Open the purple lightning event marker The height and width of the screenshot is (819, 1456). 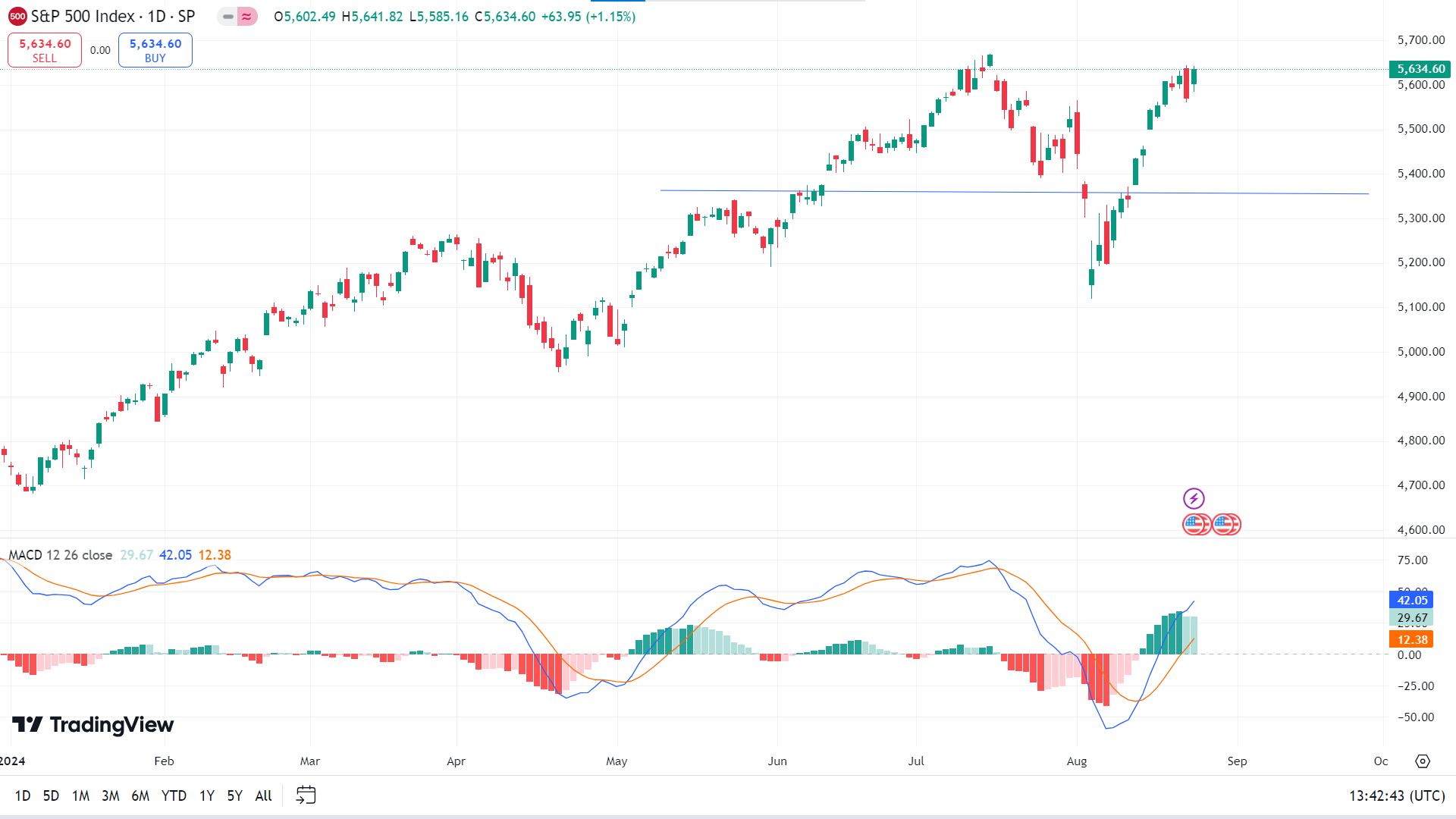(x=1194, y=498)
